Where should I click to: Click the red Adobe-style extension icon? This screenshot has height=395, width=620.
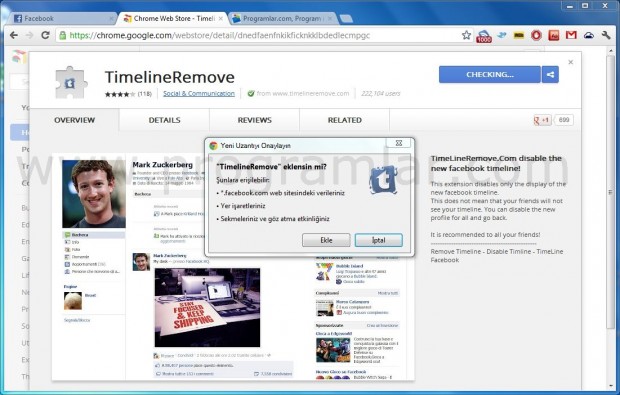[x=554, y=35]
